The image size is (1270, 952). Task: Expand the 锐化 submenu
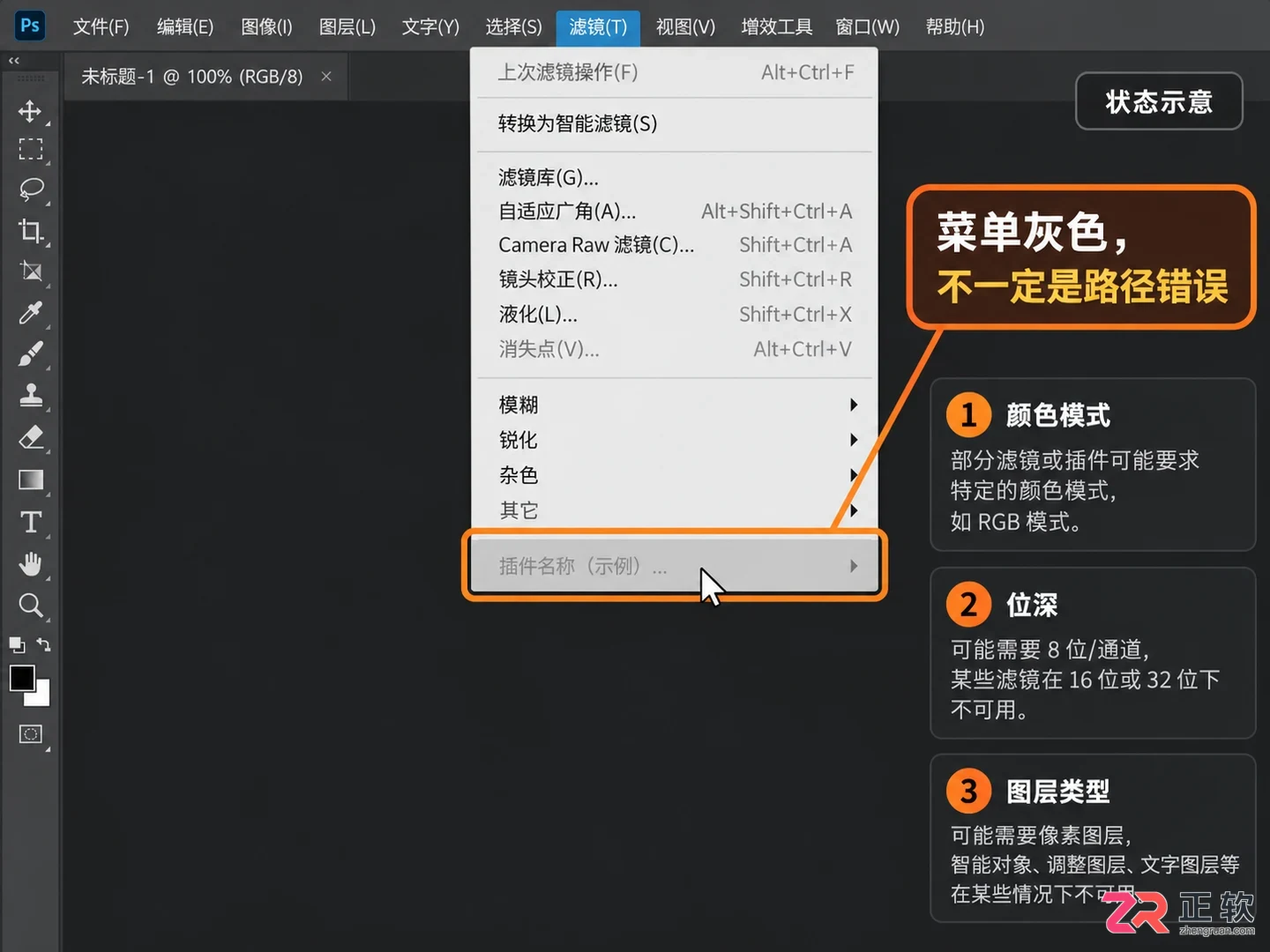(675, 440)
